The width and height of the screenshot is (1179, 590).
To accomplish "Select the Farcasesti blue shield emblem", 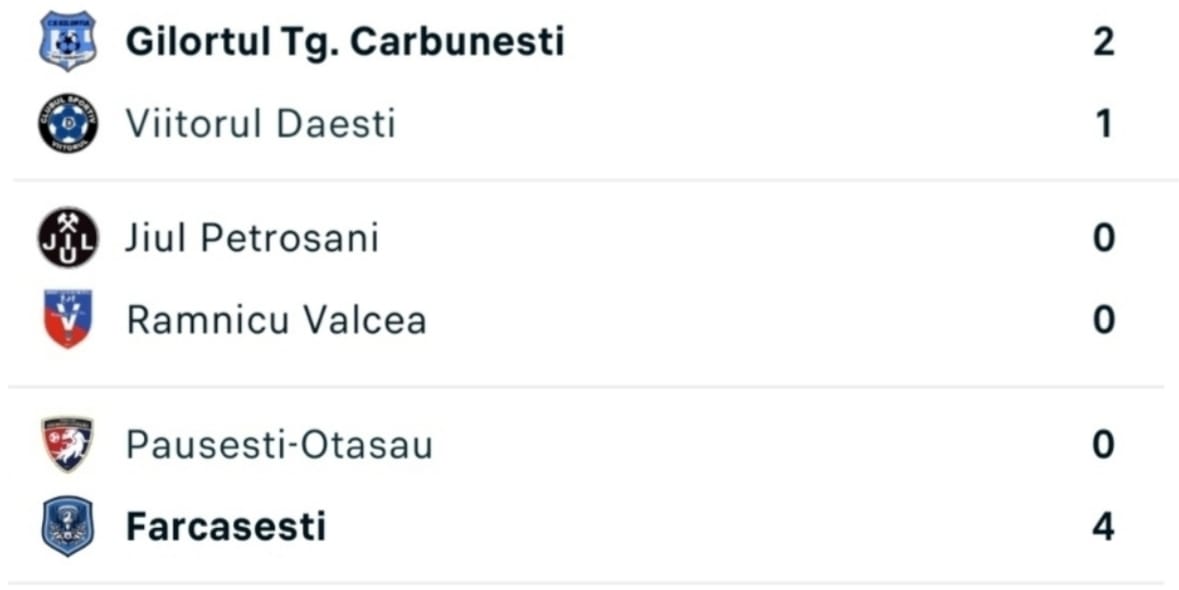I will pyautogui.click(x=68, y=526).
